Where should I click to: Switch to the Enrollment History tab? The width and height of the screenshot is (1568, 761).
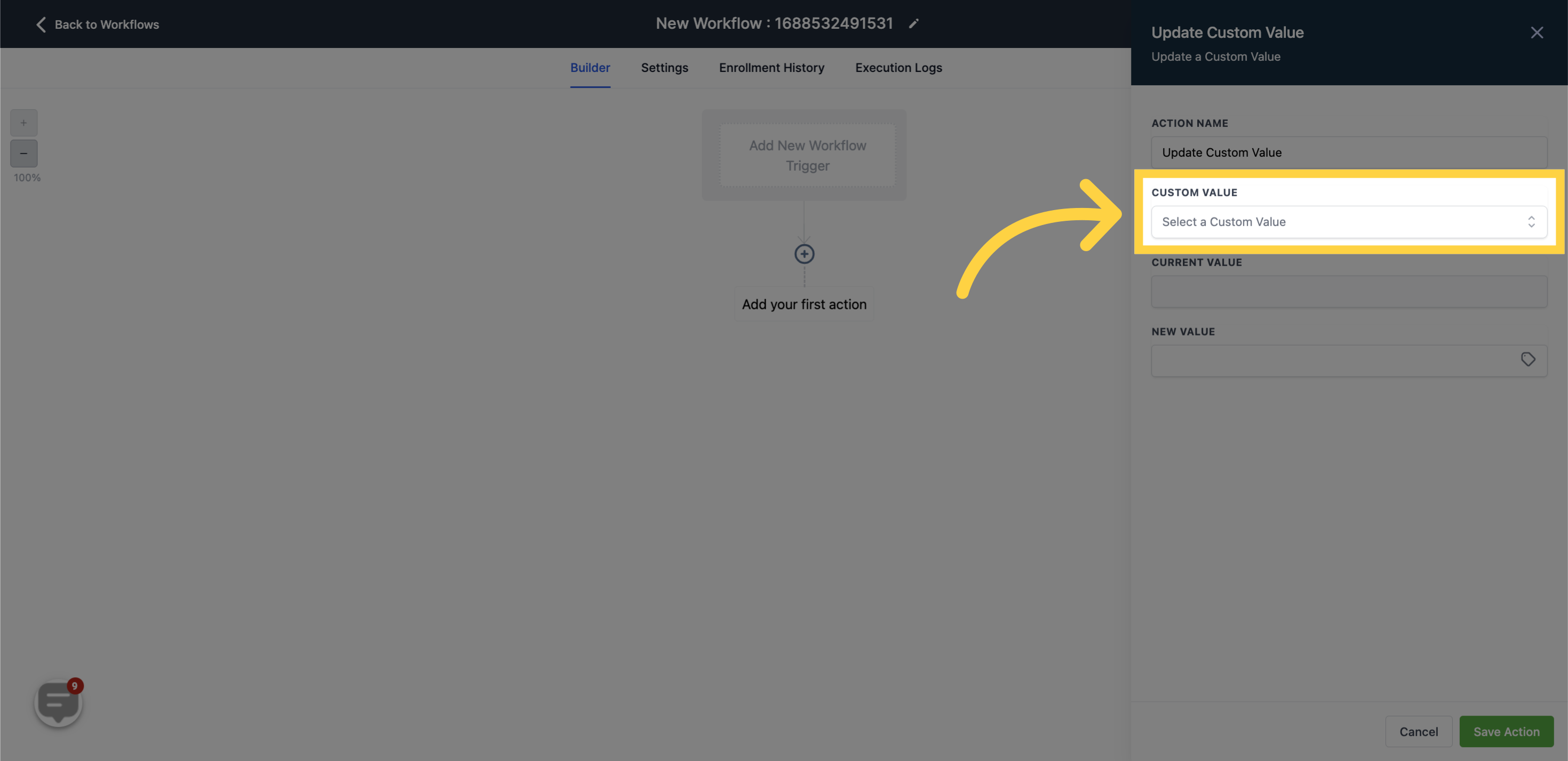(x=771, y=67)
